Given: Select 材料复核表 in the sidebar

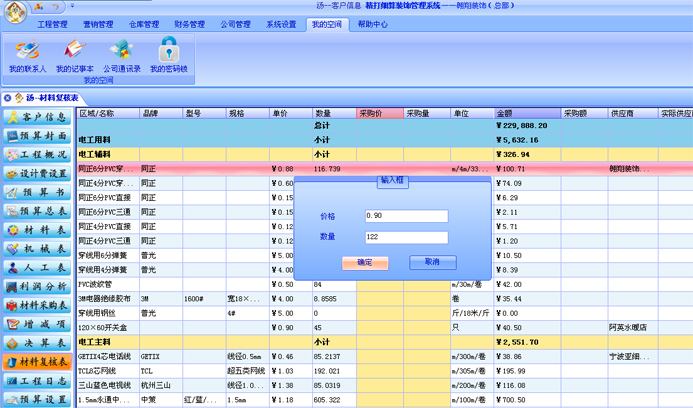Looking at the screenshot, I should point(37,362).
